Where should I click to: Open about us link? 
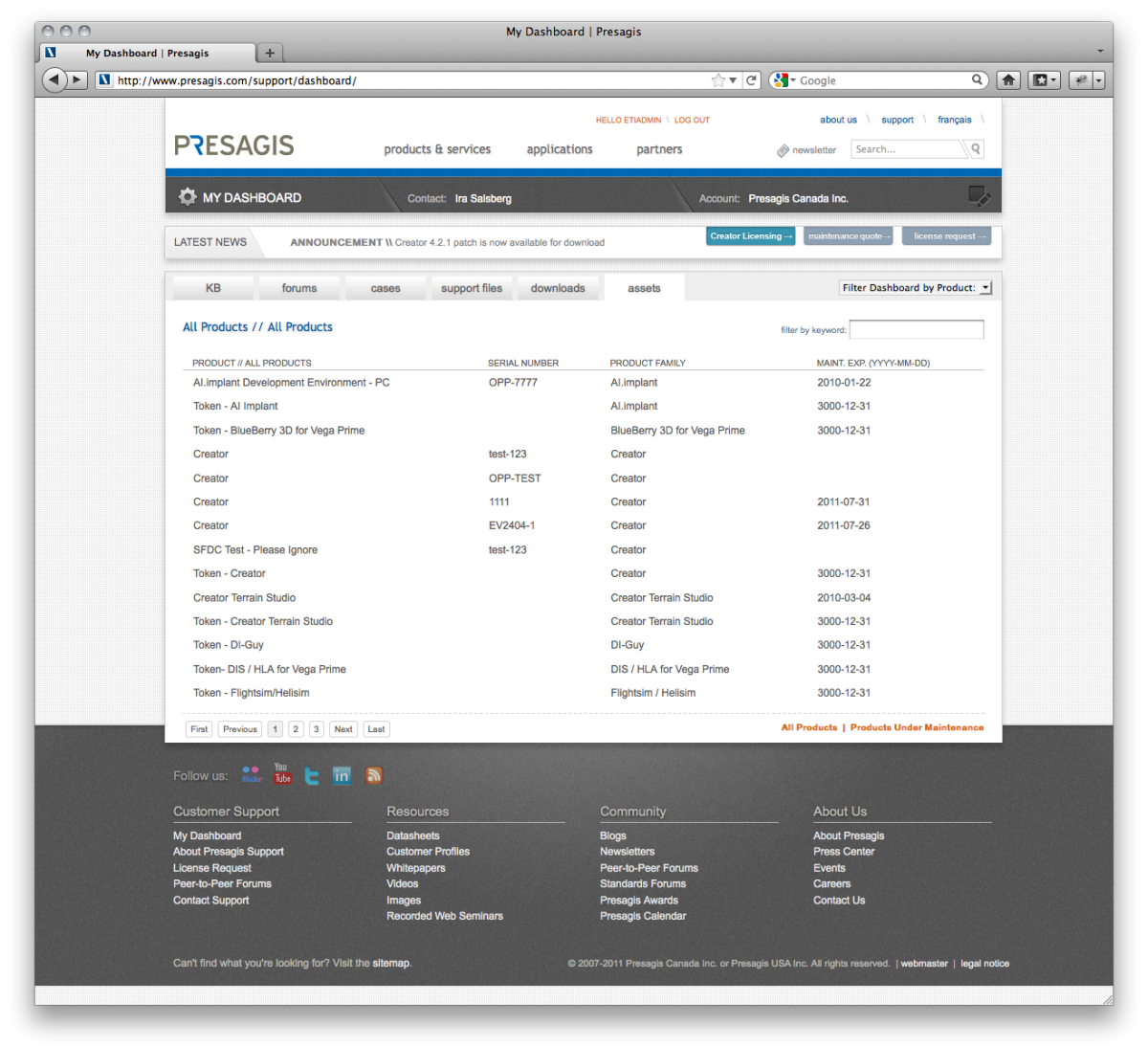point(838,120)
